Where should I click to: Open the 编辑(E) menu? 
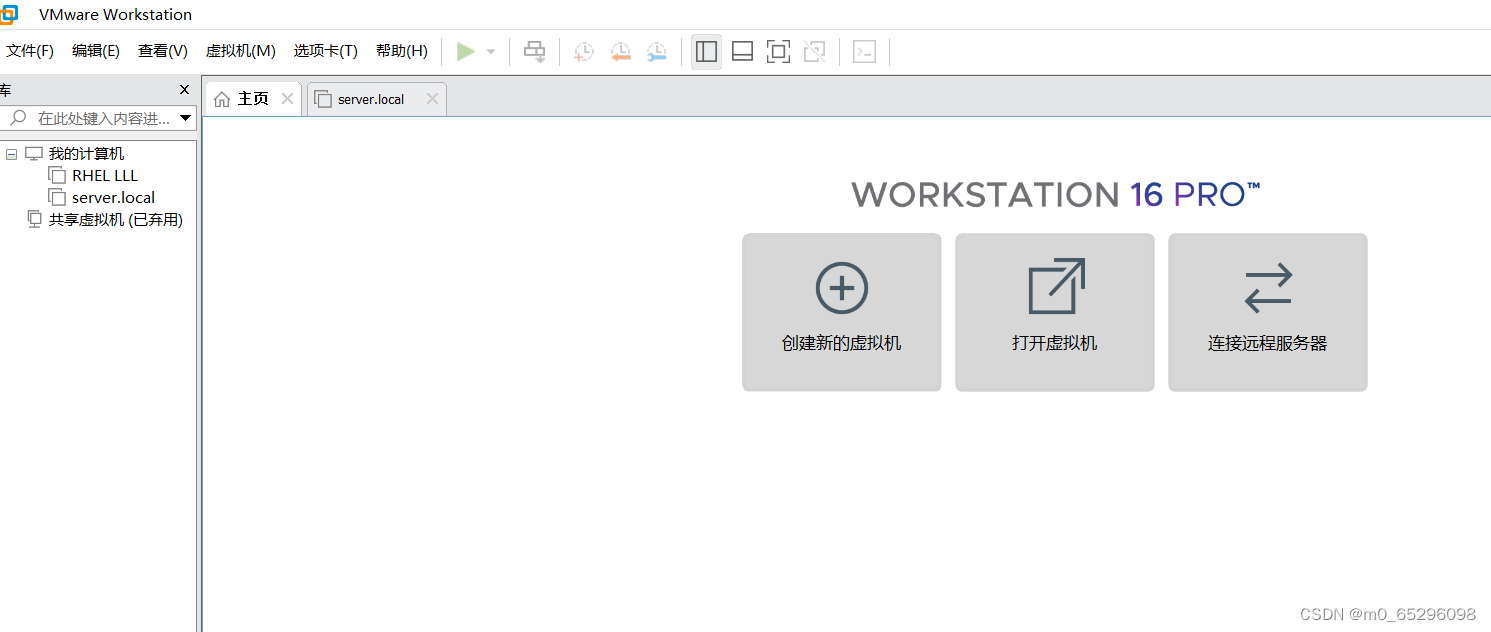(x=96, y=51)
